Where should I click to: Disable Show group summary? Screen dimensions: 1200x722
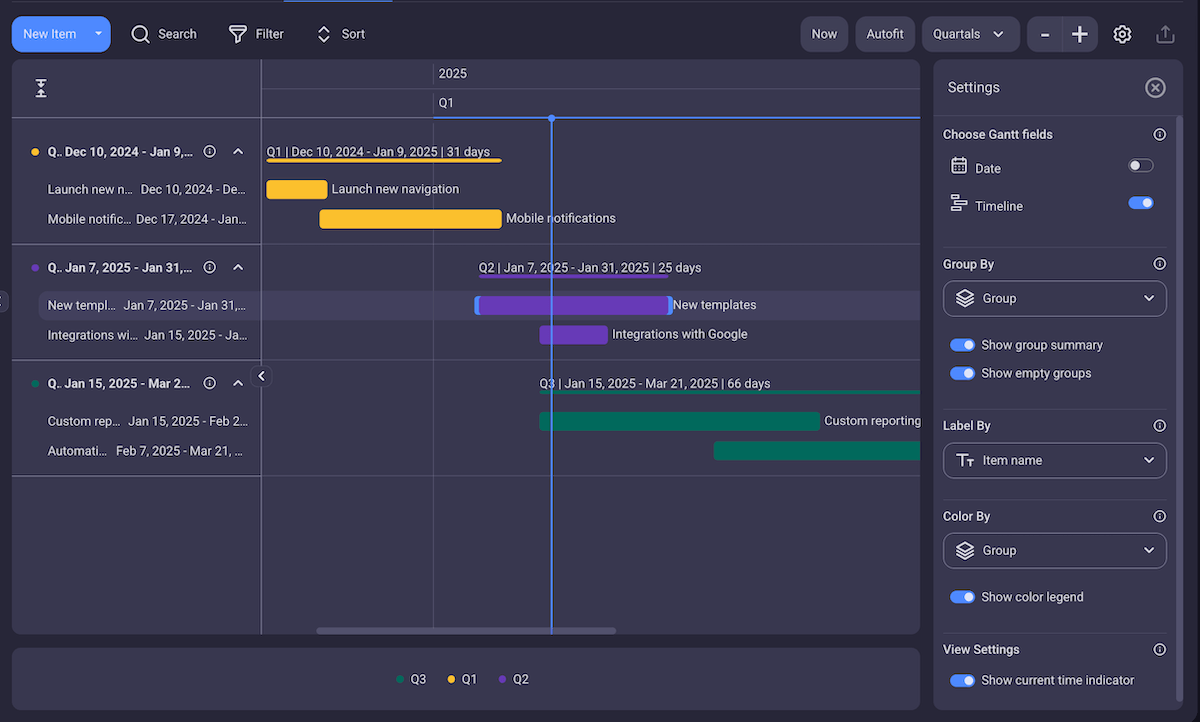pos(962,345)
